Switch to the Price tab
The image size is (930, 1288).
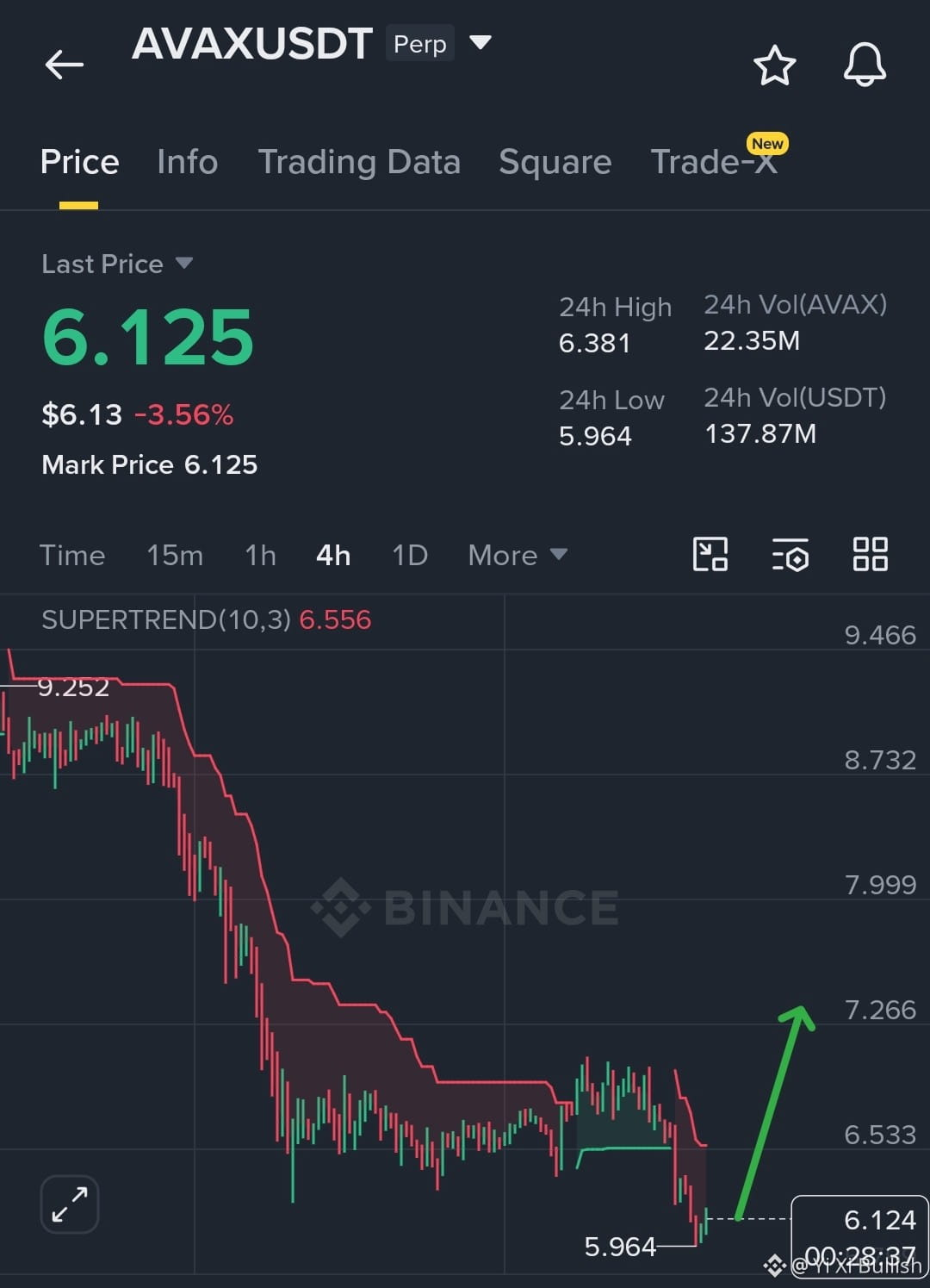pos(79,162)
